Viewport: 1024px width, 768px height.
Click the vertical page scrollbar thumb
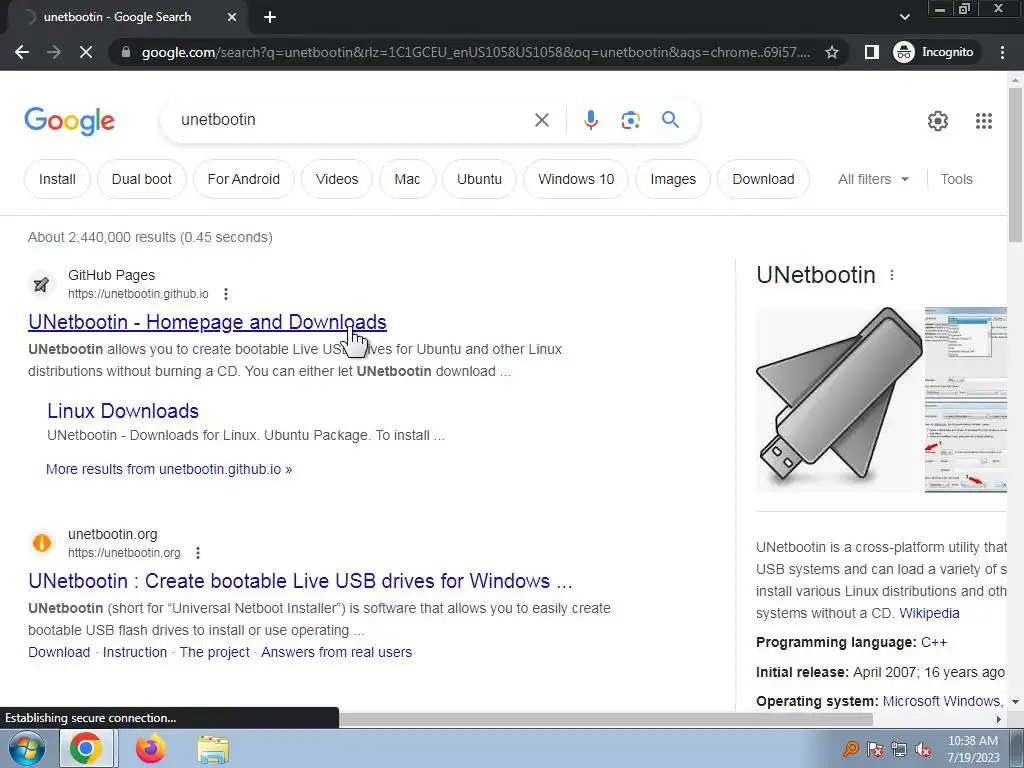[x=1016, y=163]
